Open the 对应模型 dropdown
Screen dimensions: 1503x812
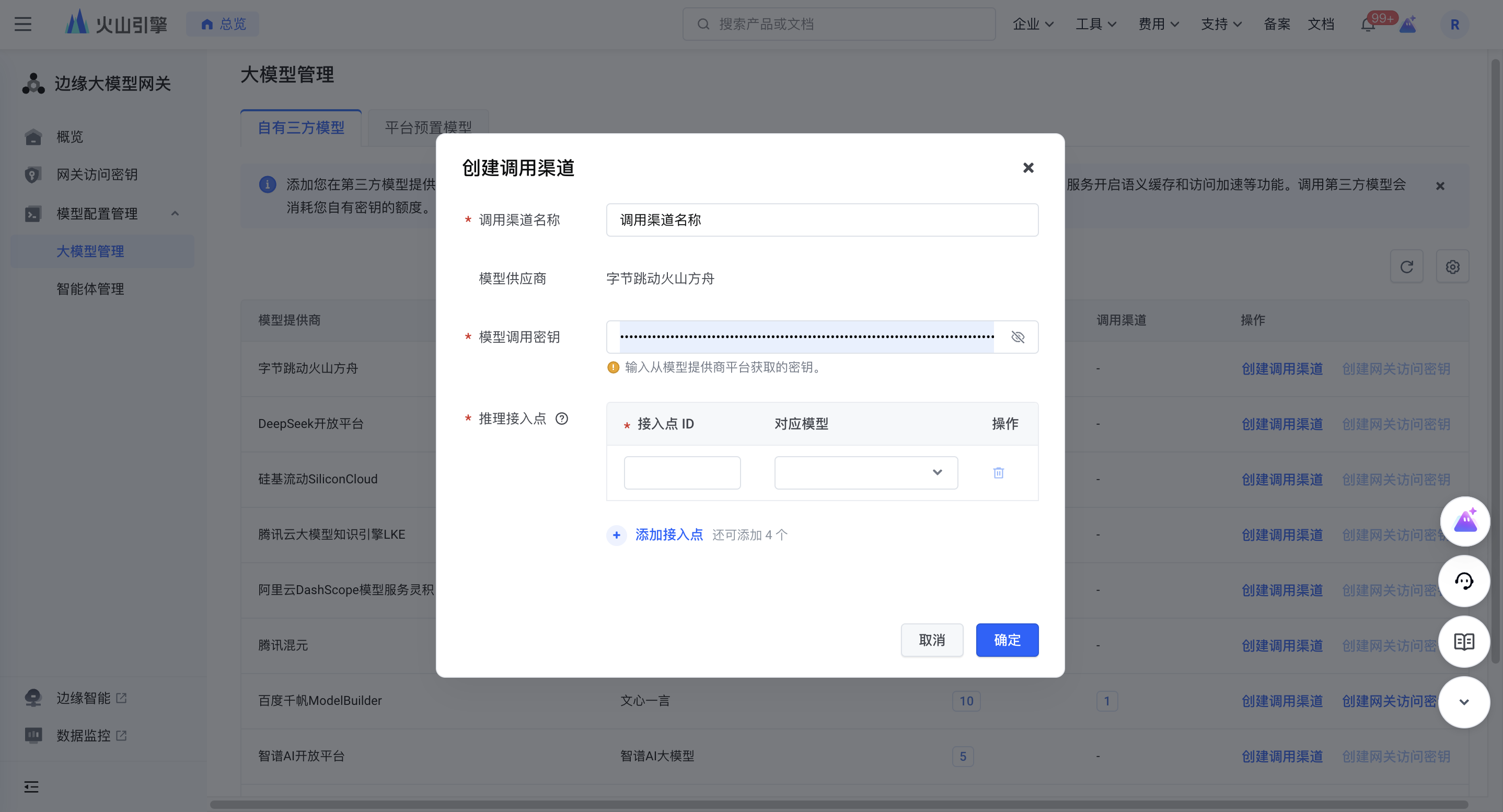(x=866, y=472)
